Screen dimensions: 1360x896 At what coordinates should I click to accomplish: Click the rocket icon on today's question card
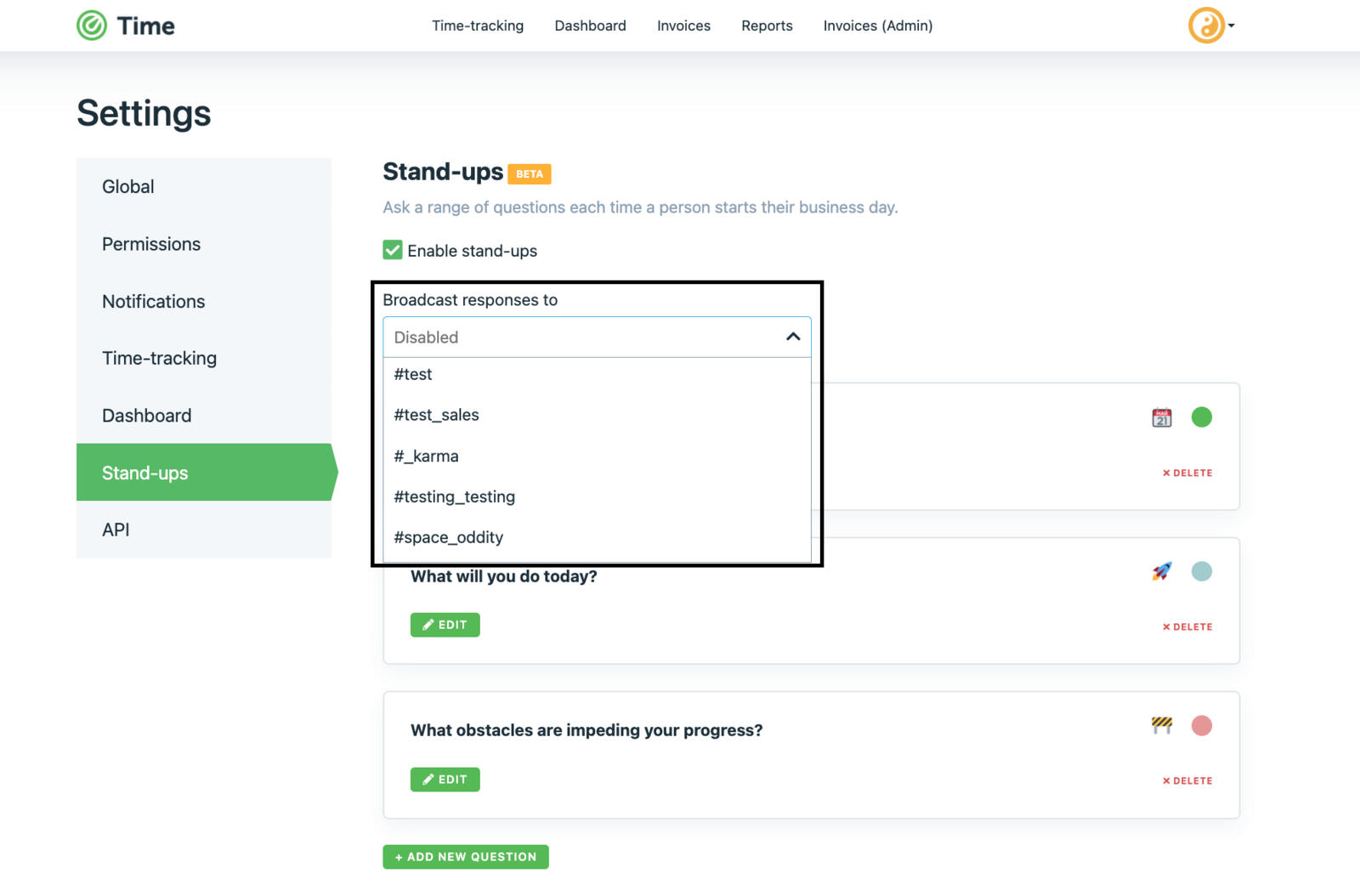[1160, 571]
